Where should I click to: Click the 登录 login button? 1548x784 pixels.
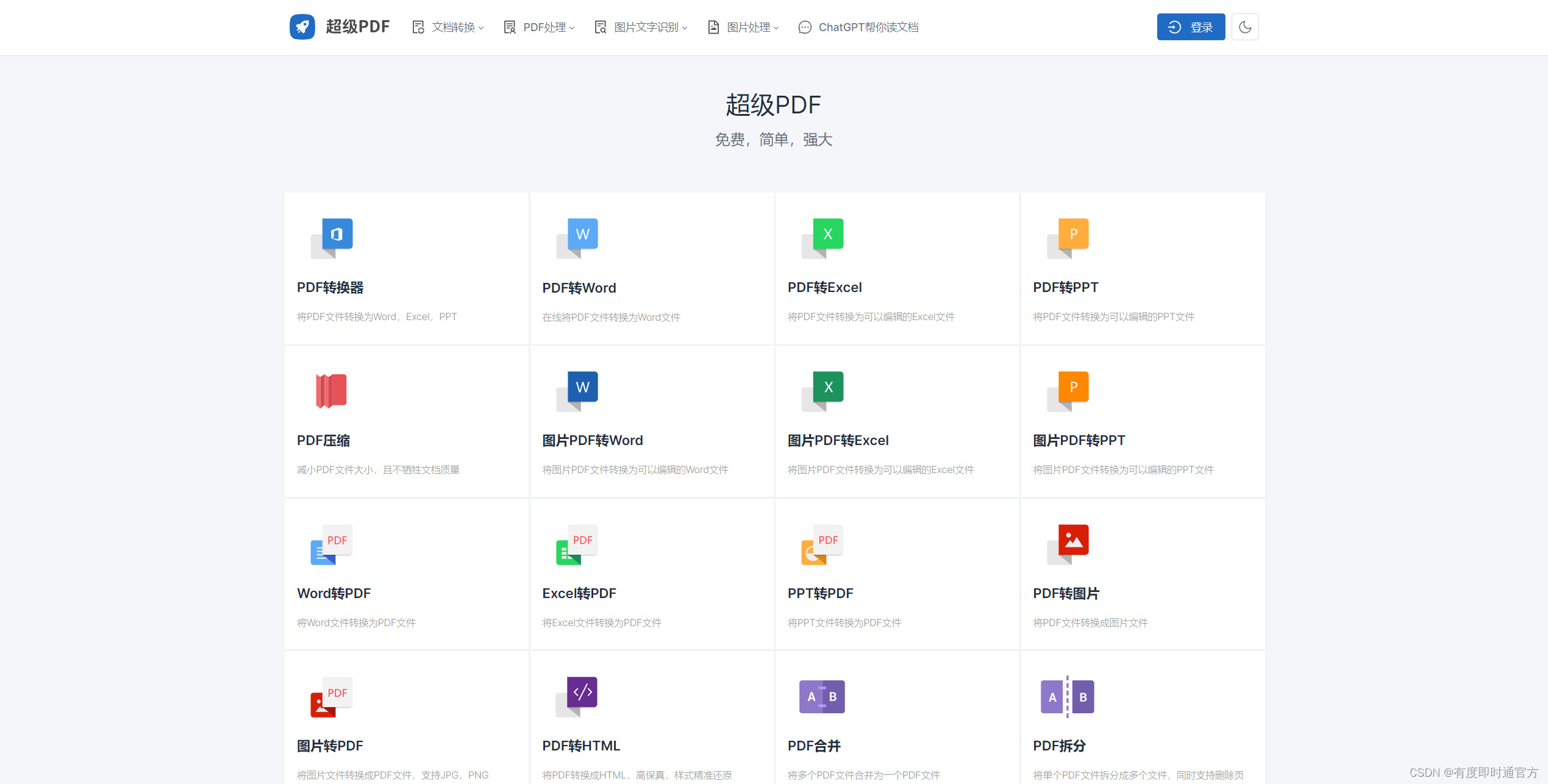[x=1191, y=27]
